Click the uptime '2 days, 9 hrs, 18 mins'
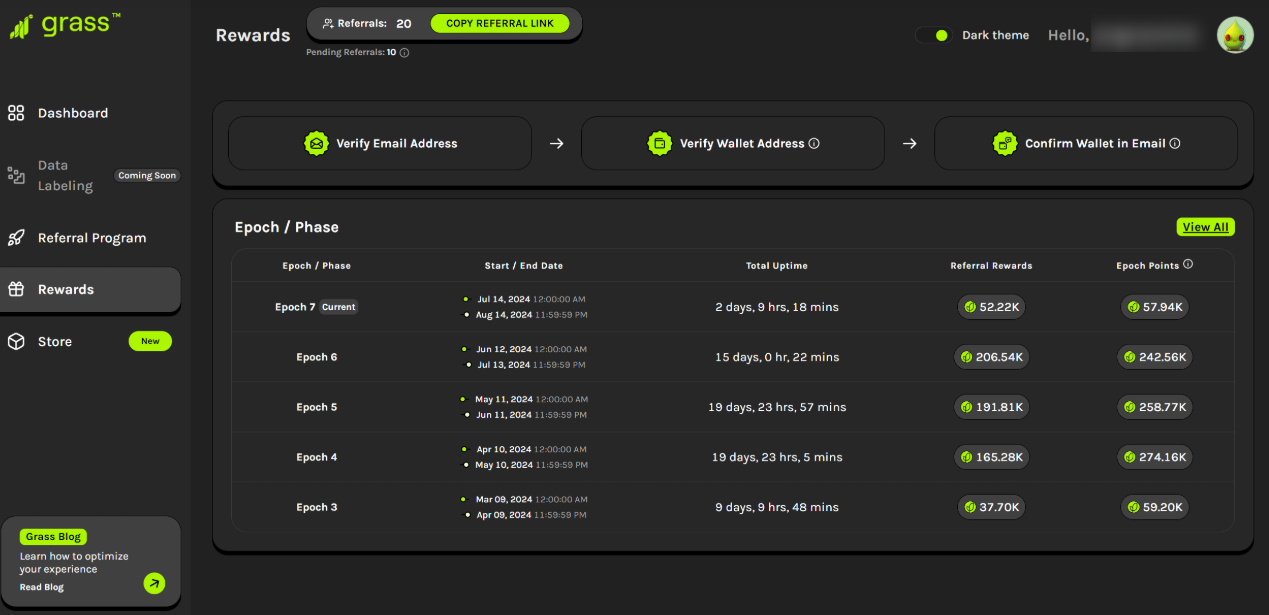 click(x=777, y=307)
